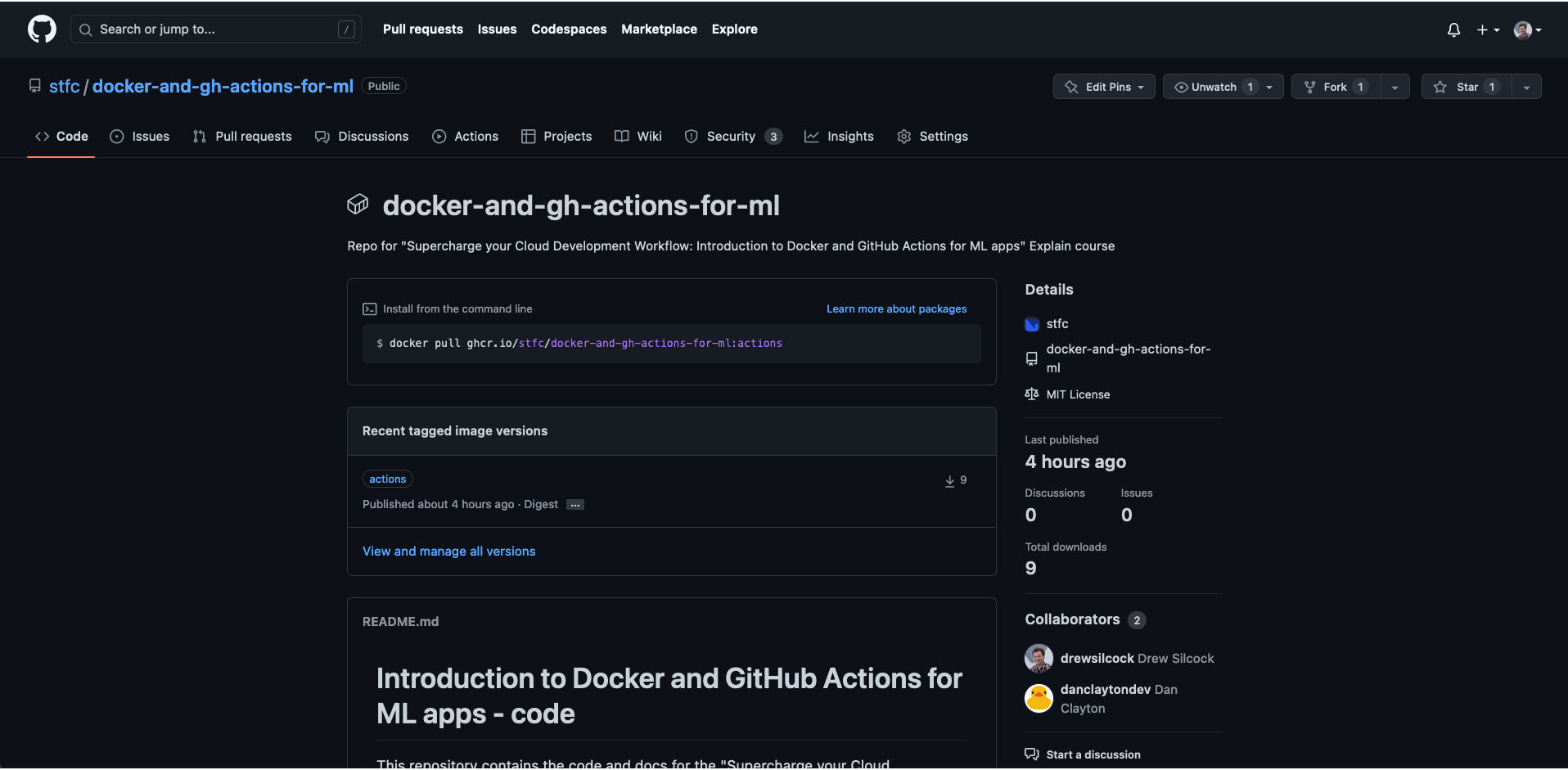Image resolution: width=1568 pixels, height=770 pixels.
Task: Reveal the image digest with the ellipsis toggle
Action: click(575, 504)
